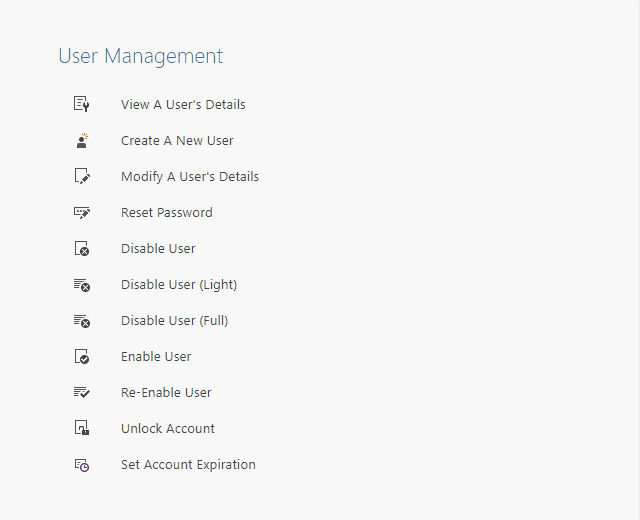This screenshot has height=520, width=640.
Task: Select Modify A User's Details link
Action: (x=190, y=177)
